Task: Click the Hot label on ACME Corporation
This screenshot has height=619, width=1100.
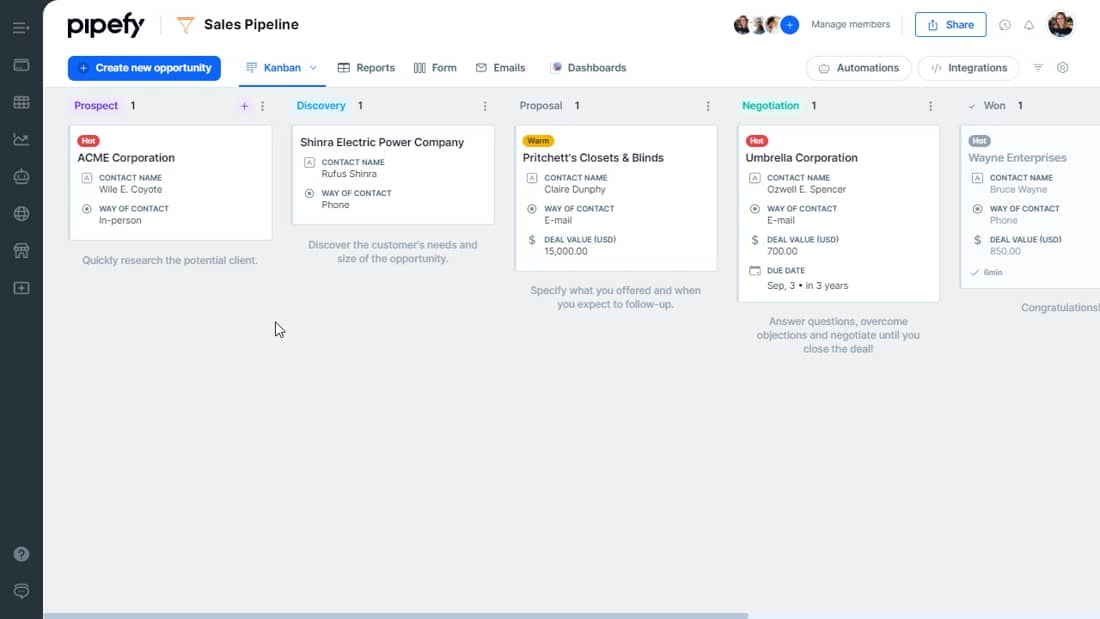Action: 88,141
